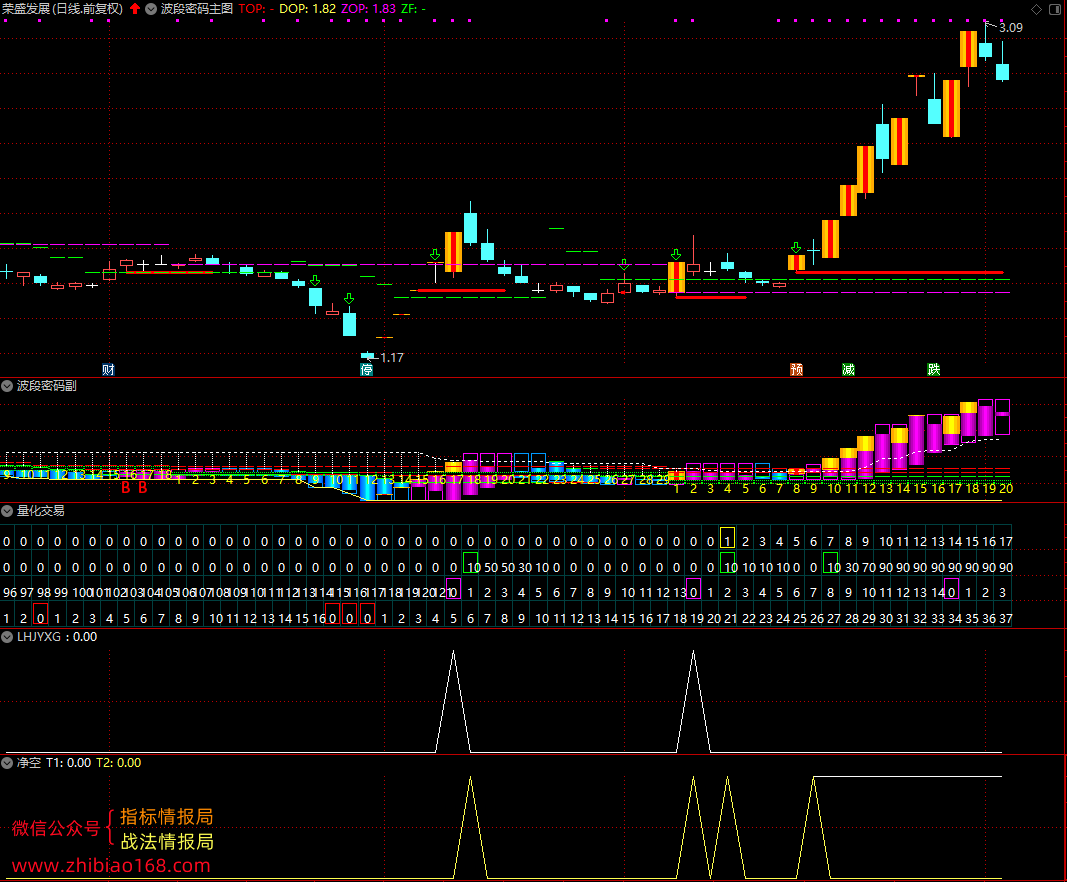This screenshot has height=882, width=1067.
Task: Click the DOP: 1.82 value
Action: [x=308, y=9]
